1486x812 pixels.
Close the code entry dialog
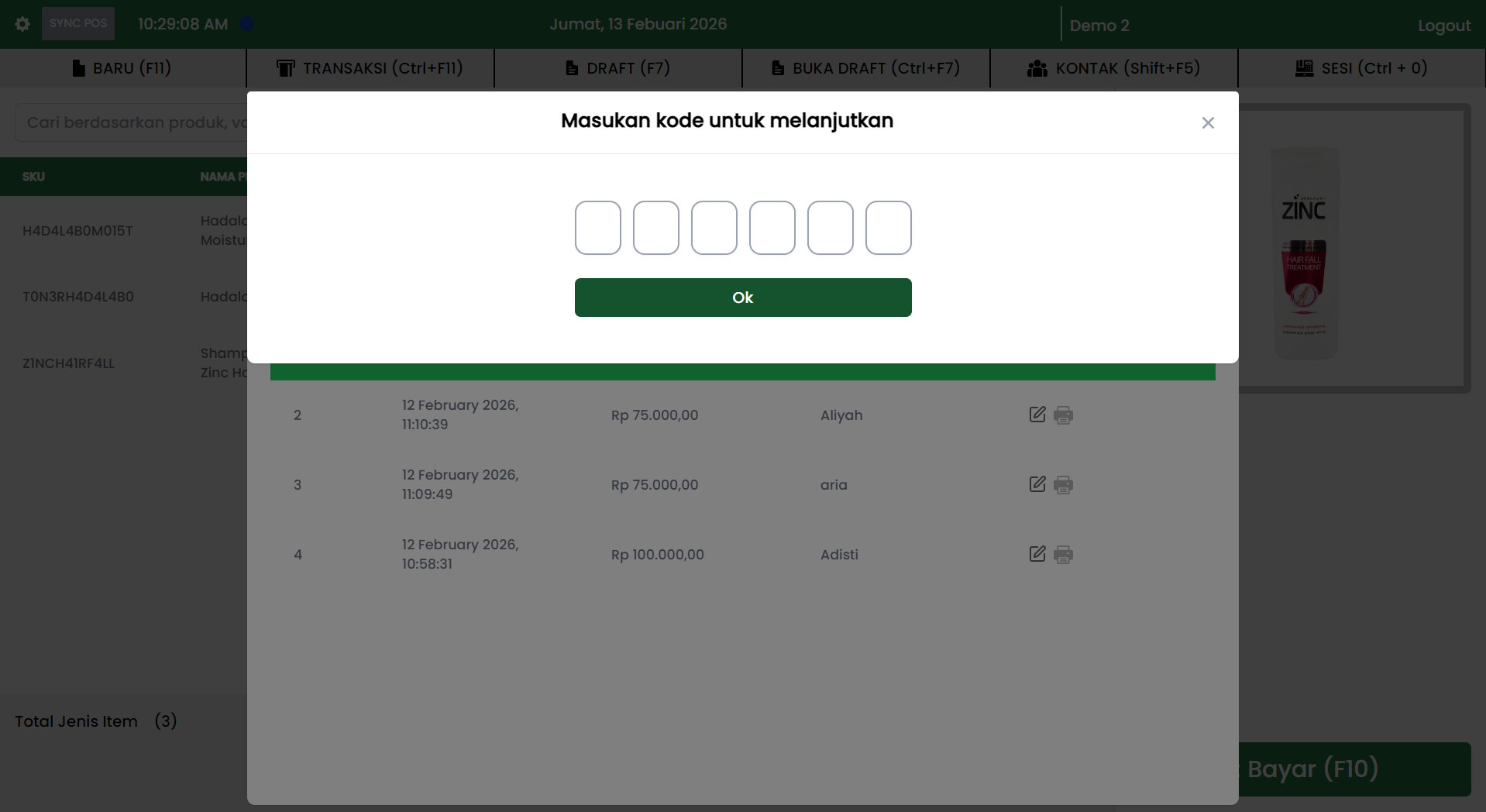1207,123
